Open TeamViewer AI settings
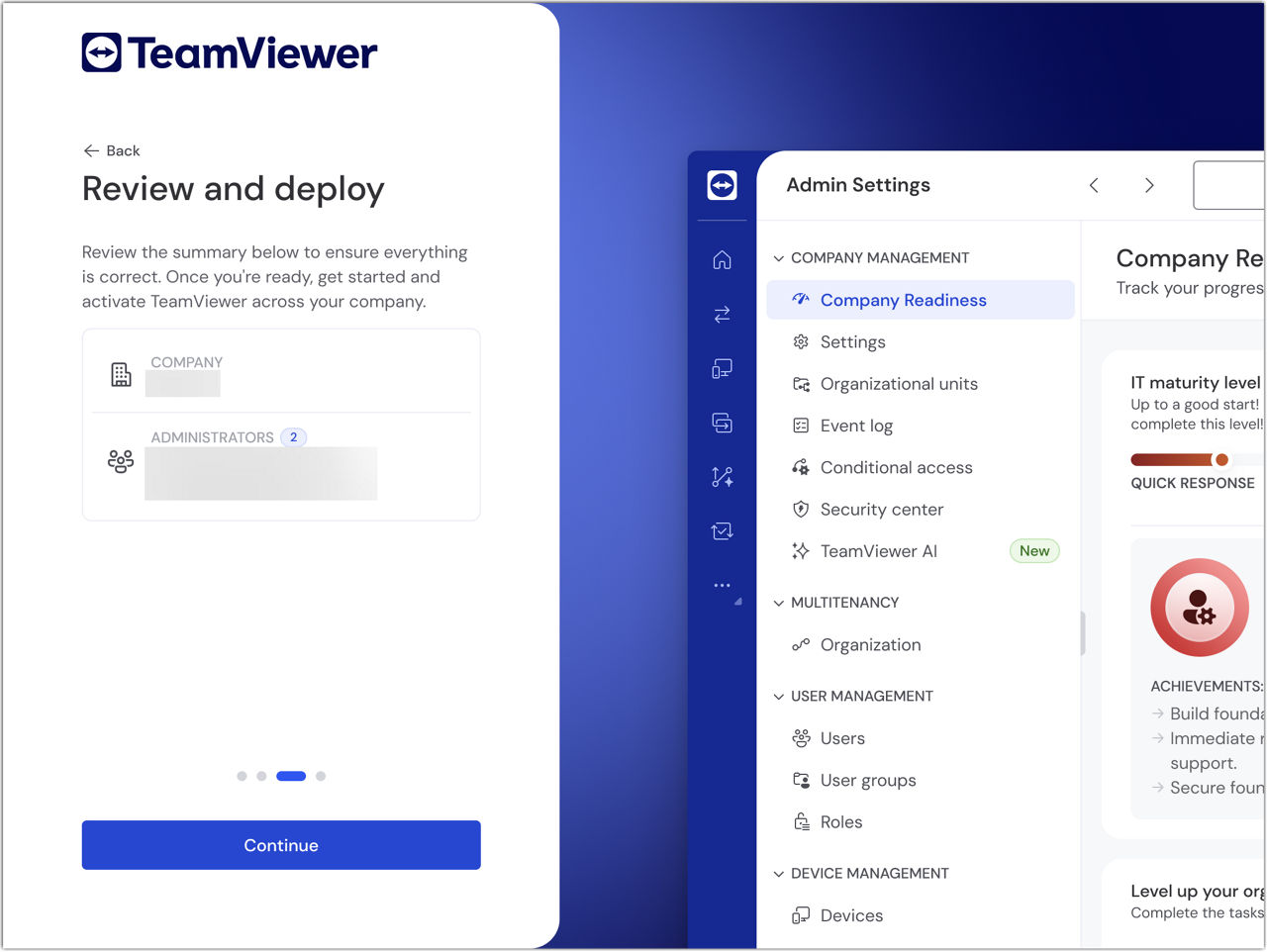This screenshot has width=1267, height=952. tap(878, 551)
